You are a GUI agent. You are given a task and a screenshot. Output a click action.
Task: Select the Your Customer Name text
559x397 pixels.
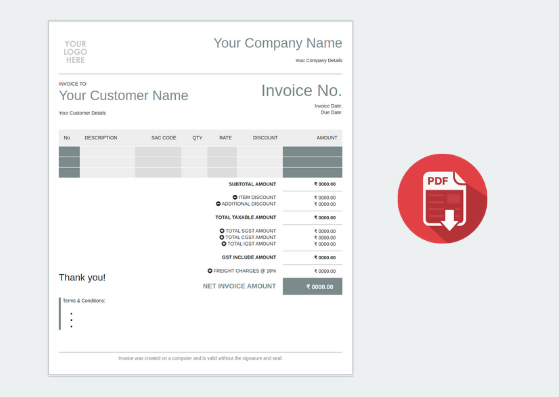123,96
